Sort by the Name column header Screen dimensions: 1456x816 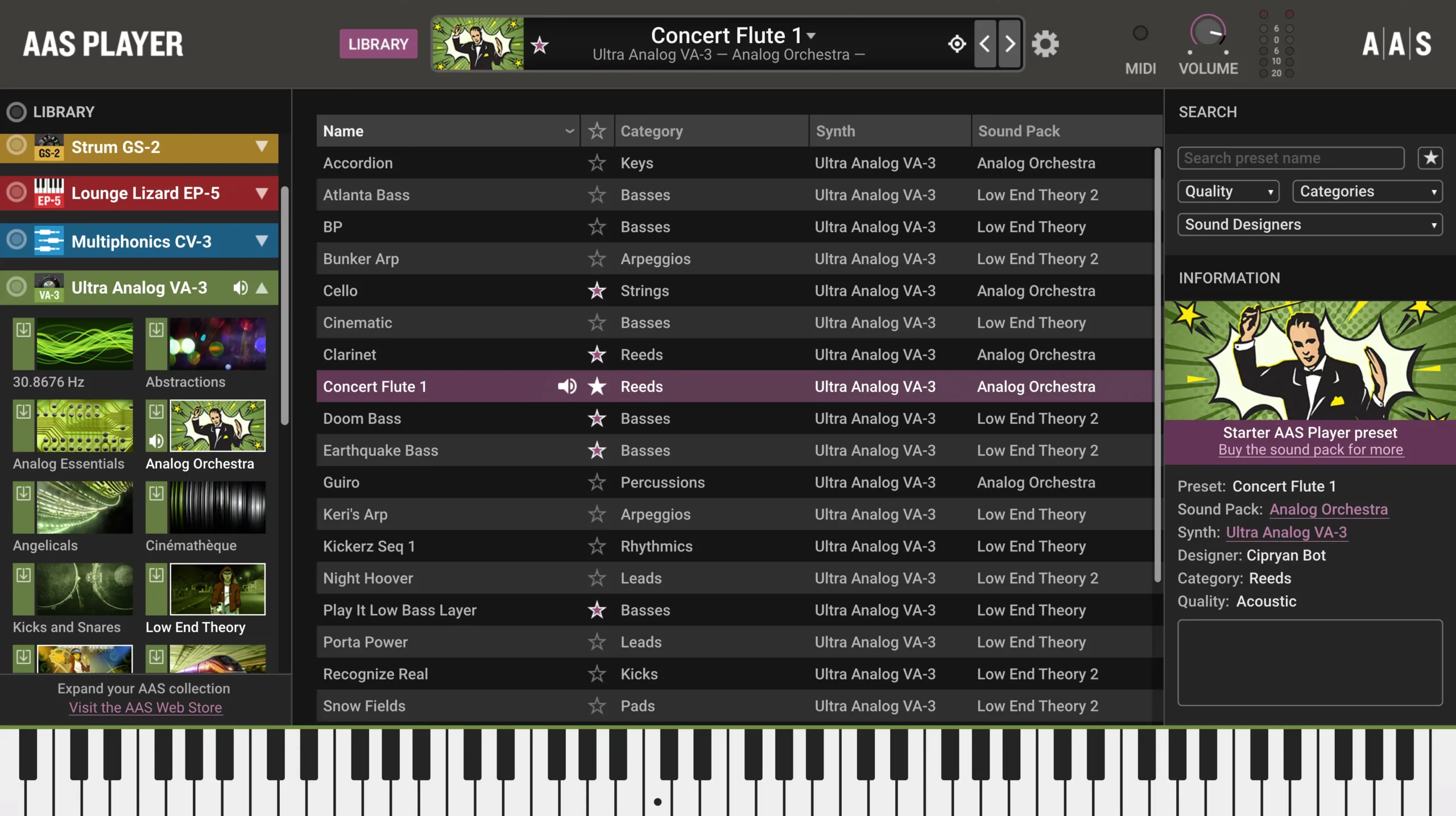coord(448,131)
